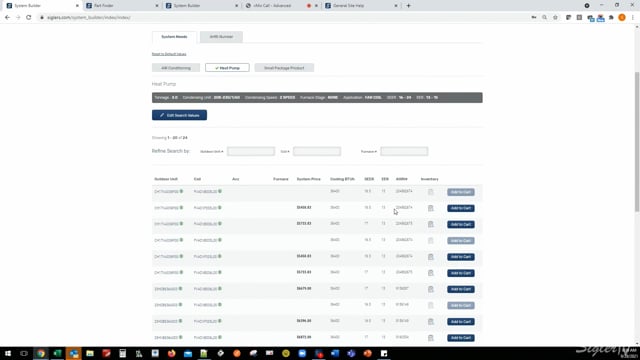640x360 pixels.
Task: Focus the Furnace refine input field
Action: click(x=404, y=151)
